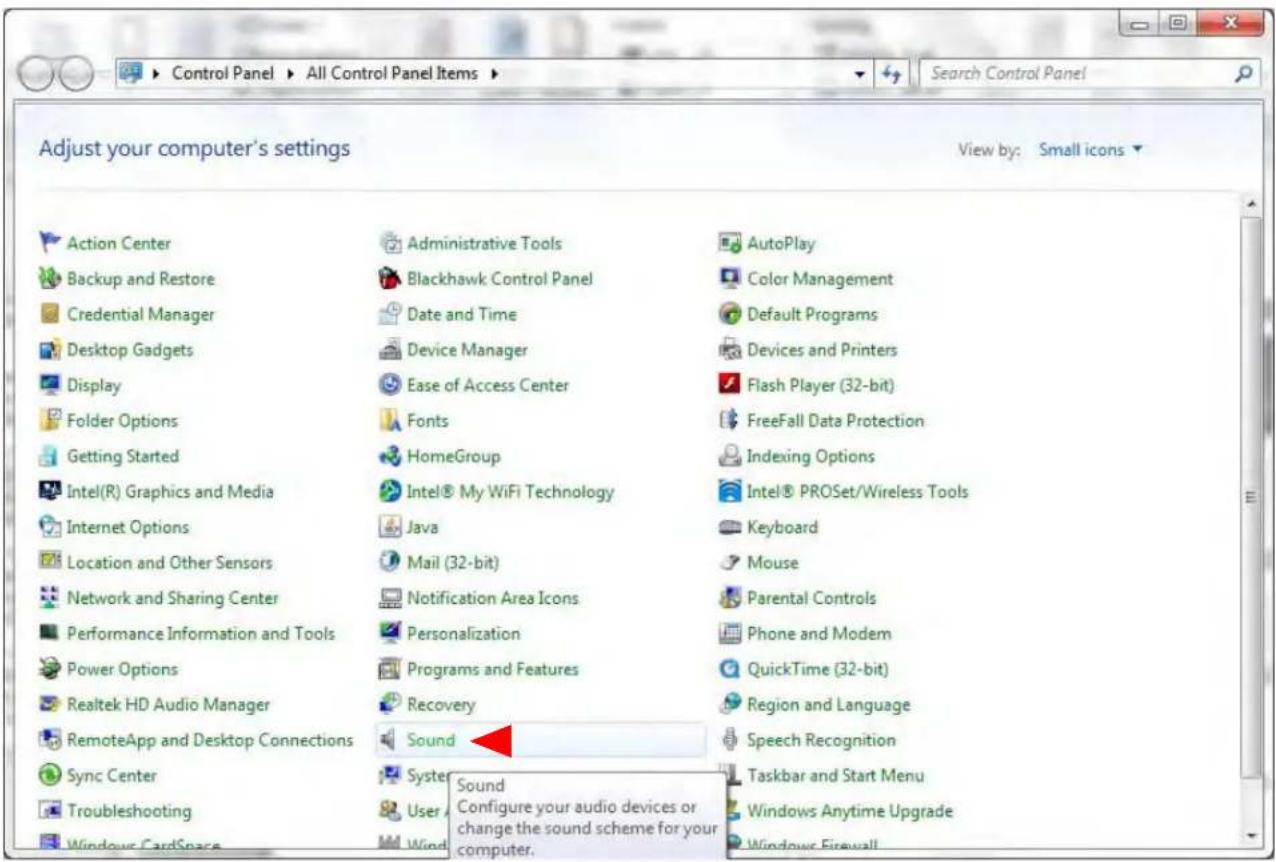Open the Speech Recognition microphone icon
Viewport: 1276px width, 862px height.
point(729,741)
